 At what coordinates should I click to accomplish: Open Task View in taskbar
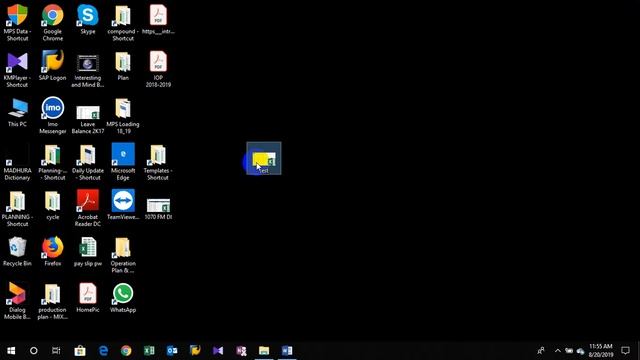pos(56,351)
